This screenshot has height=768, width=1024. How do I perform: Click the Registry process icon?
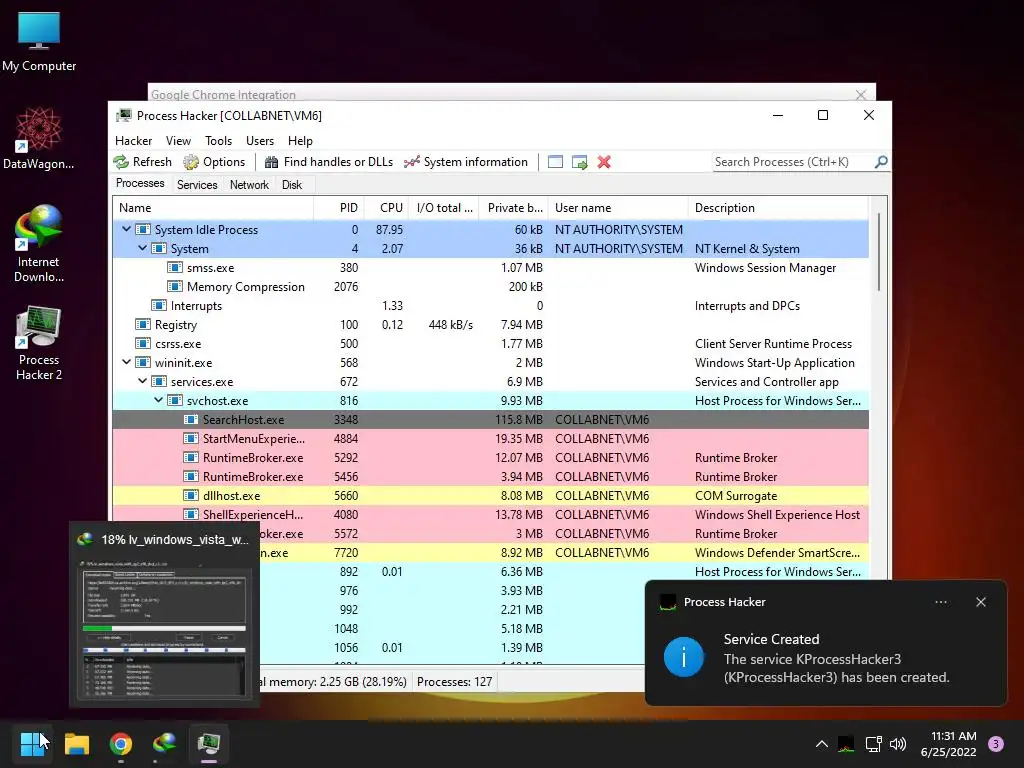tap(143, 325)
